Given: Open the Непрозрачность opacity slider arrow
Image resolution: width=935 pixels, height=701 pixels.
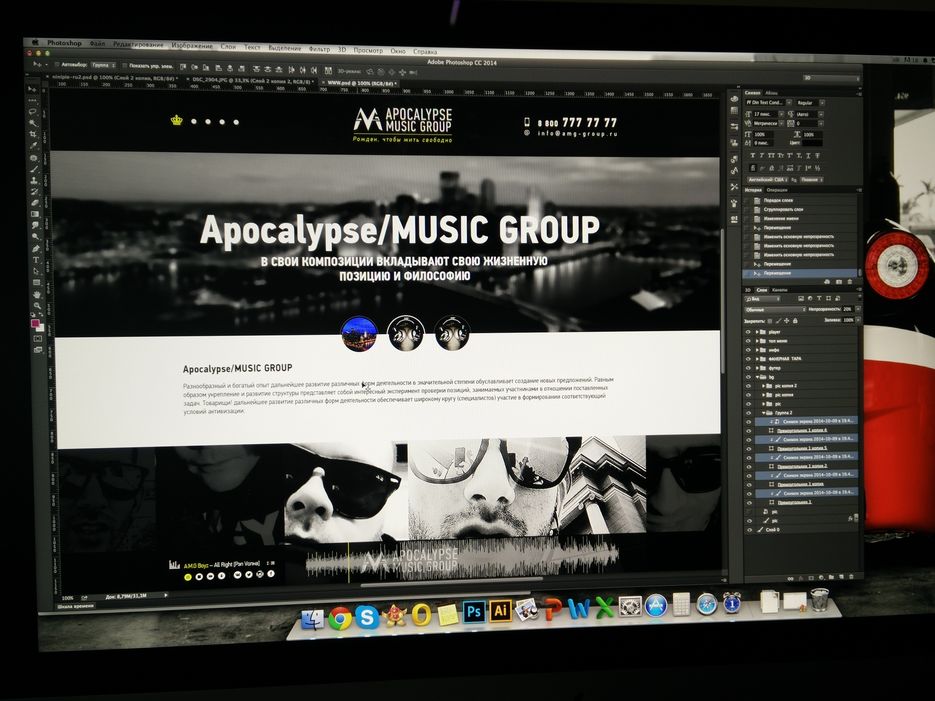Looking at the screenshot, I should pyautogui.click(x=857, y=309).
